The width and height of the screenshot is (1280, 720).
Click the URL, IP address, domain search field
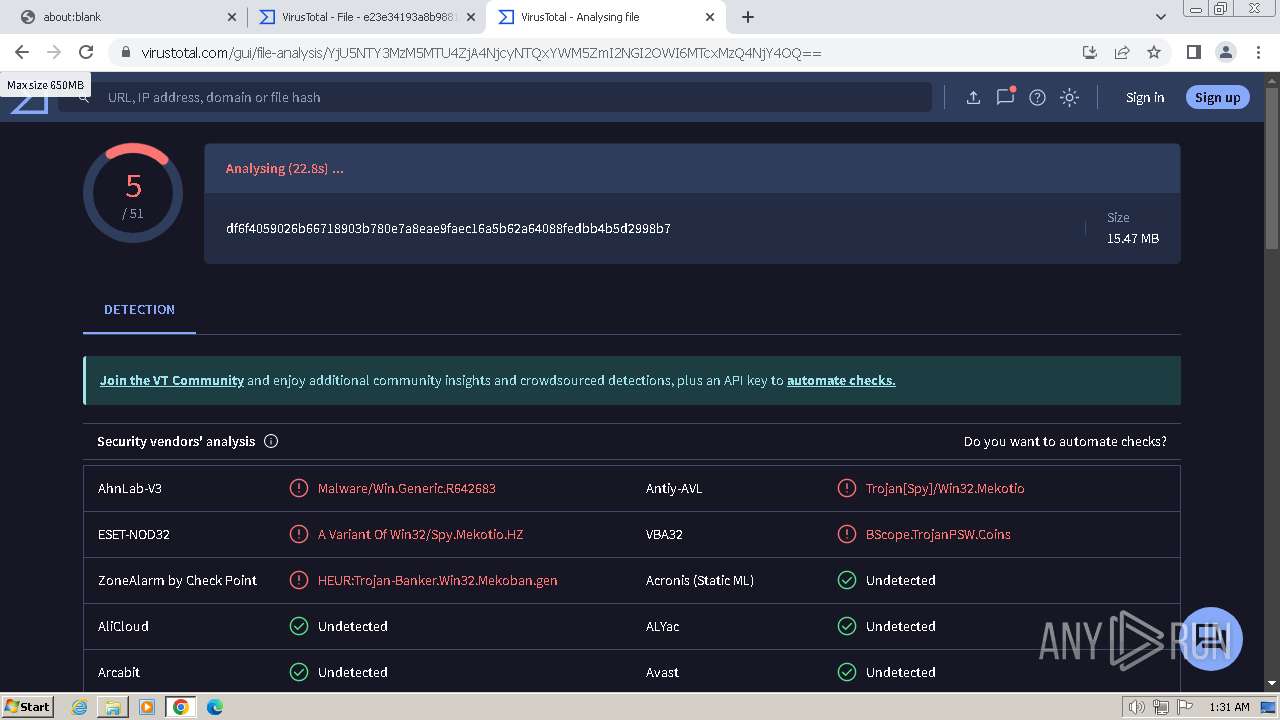tap(495, 97)
